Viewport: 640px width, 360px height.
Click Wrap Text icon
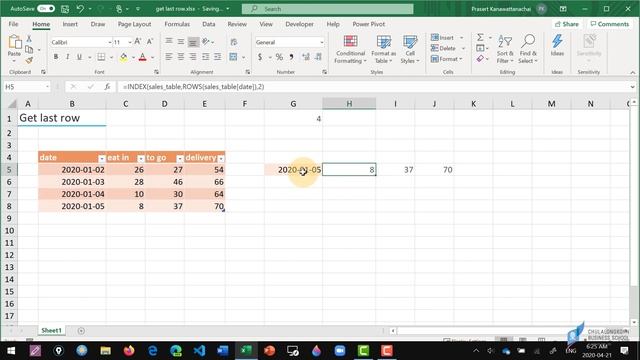click(x=234, y=42)
